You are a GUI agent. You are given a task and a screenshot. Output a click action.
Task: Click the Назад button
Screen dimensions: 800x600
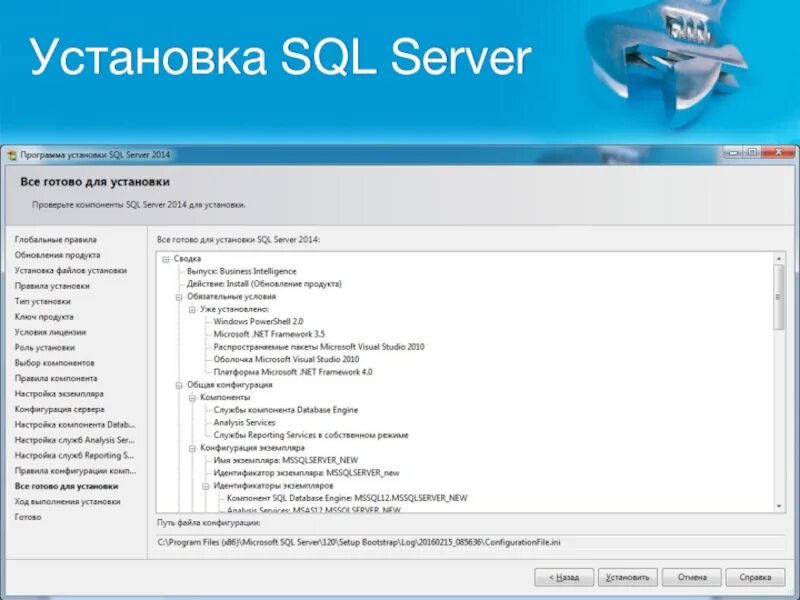564,578
